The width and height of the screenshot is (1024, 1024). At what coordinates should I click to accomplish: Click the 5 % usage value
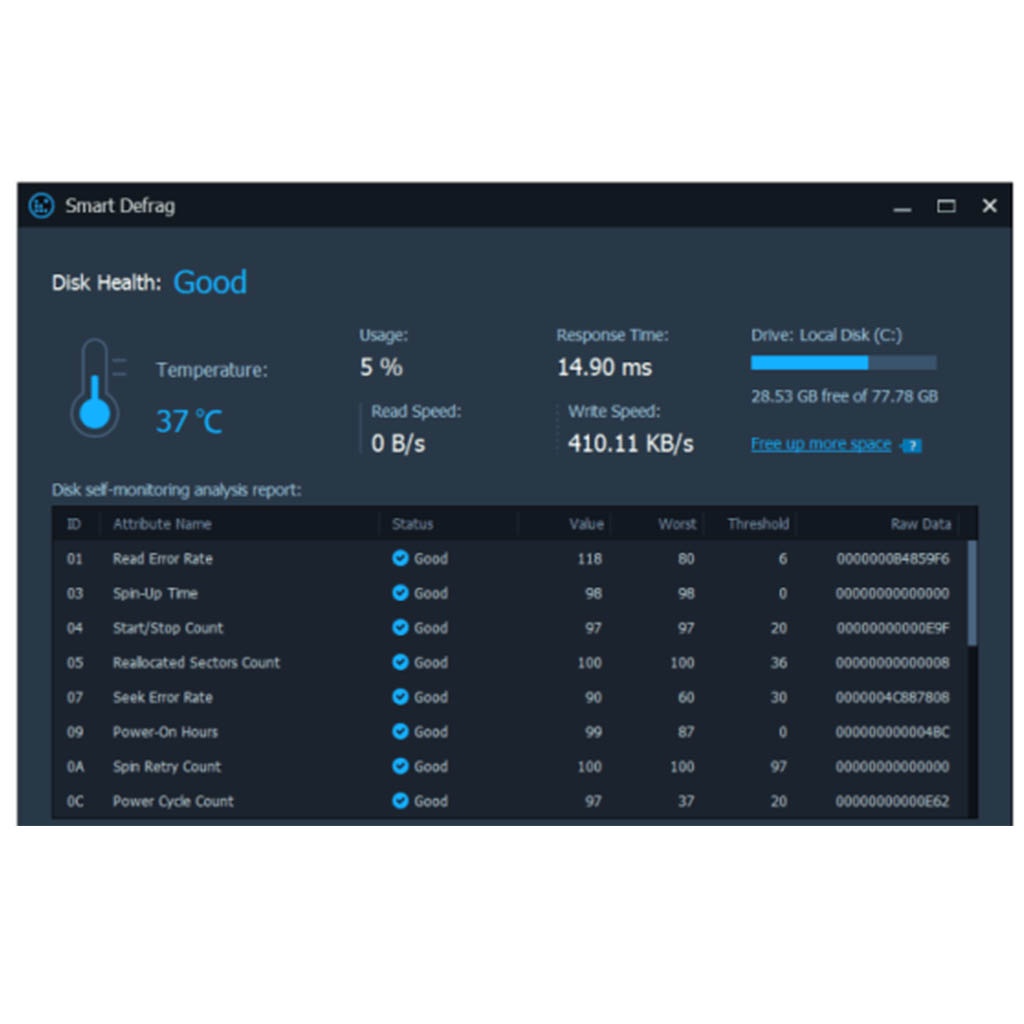381,367
